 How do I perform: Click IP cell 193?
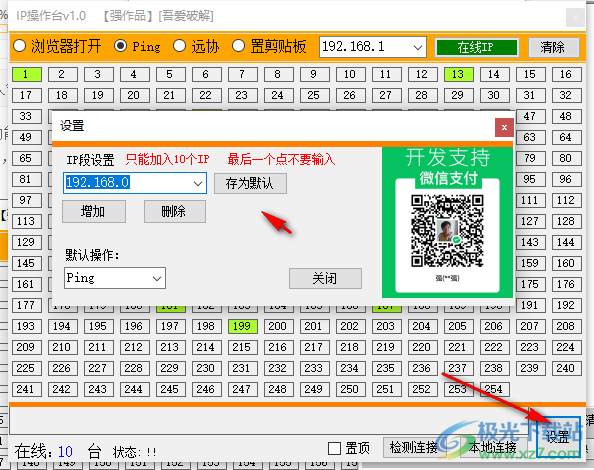click(27, 326)
